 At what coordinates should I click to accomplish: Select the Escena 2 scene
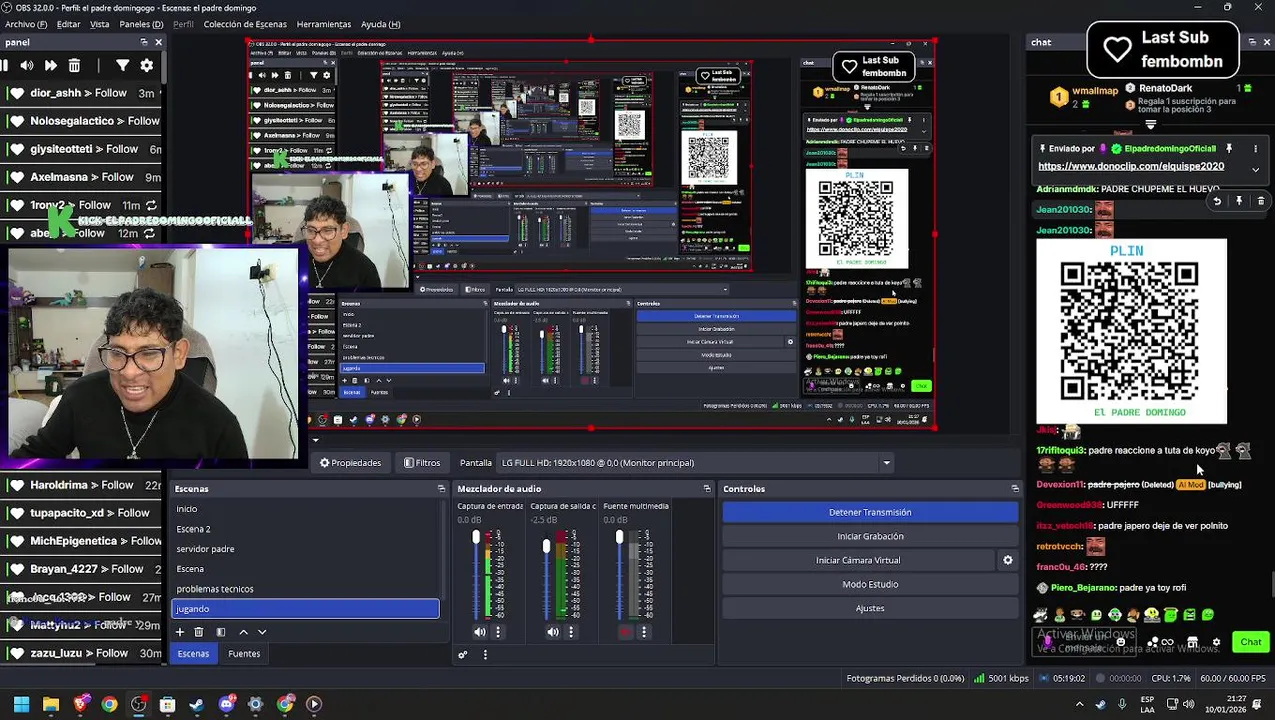coord(305,529)
